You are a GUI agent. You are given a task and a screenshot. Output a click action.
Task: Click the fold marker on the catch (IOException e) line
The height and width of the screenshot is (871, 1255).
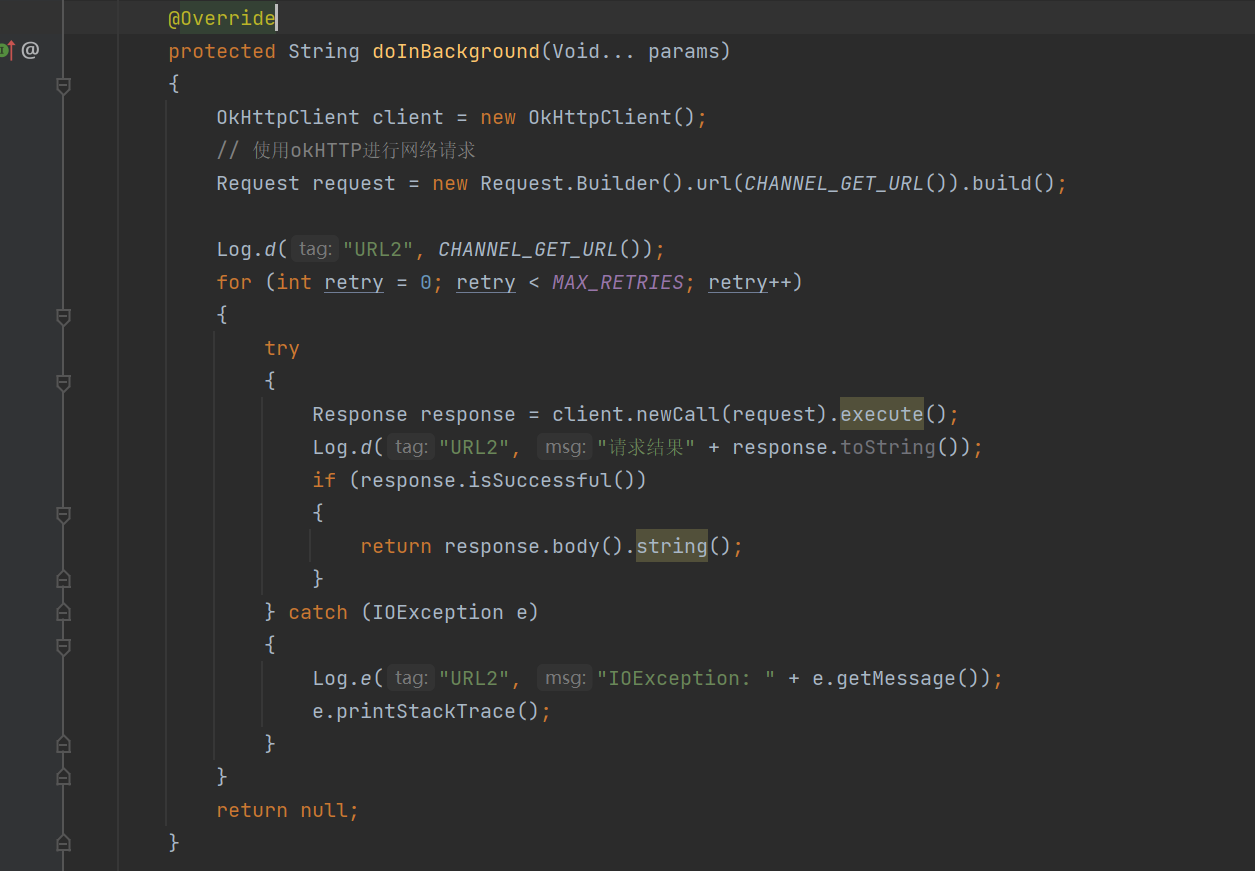(63, 612)
